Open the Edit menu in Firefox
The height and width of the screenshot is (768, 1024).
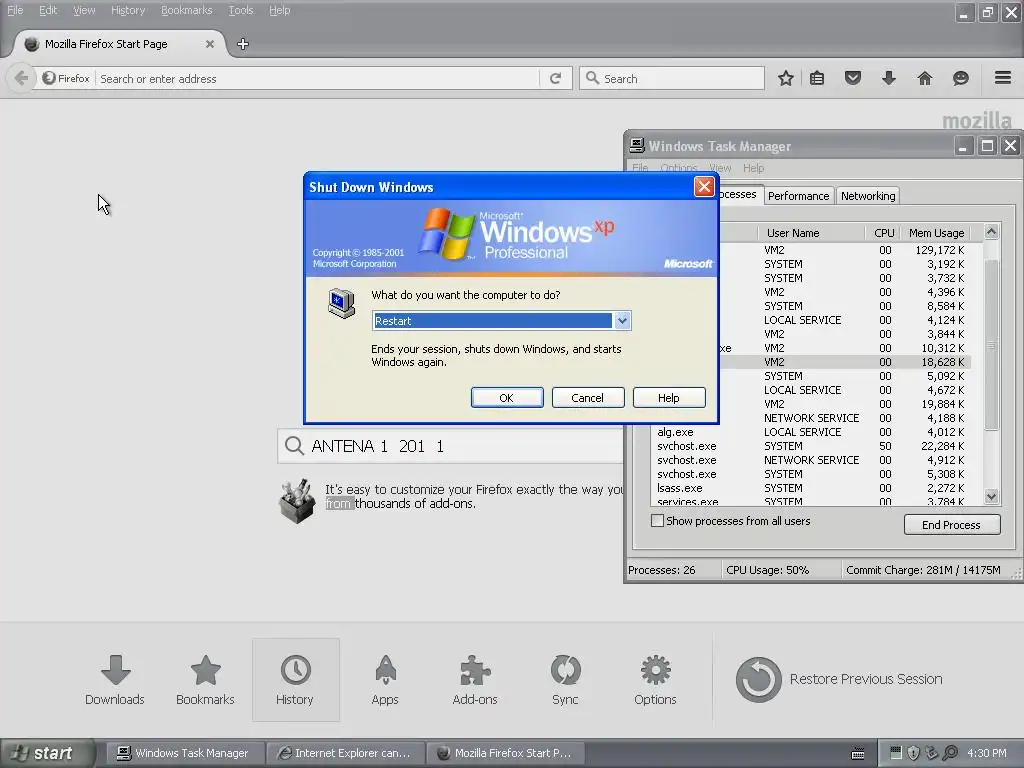pos(48,10)
